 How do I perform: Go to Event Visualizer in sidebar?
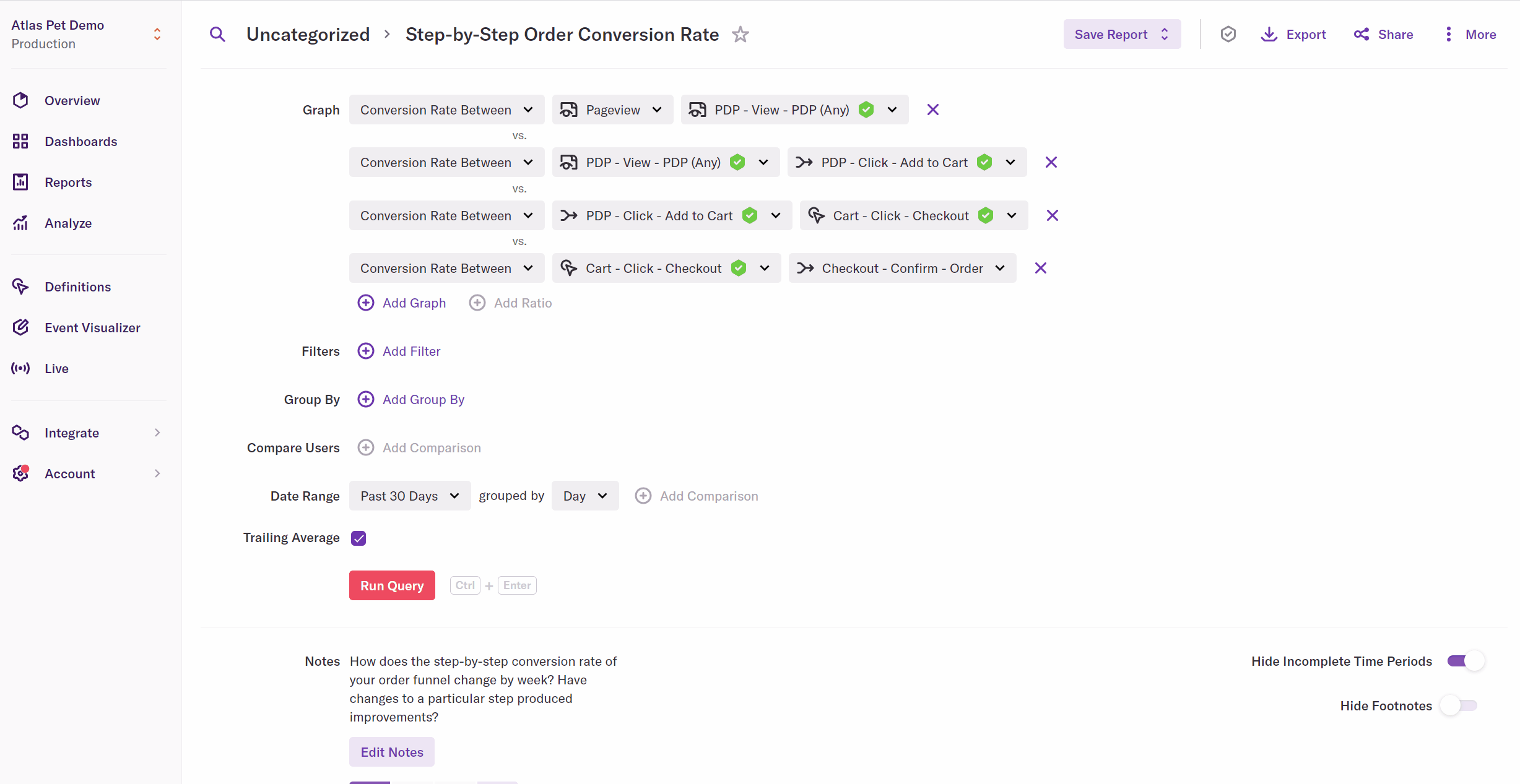click(92, 328)
